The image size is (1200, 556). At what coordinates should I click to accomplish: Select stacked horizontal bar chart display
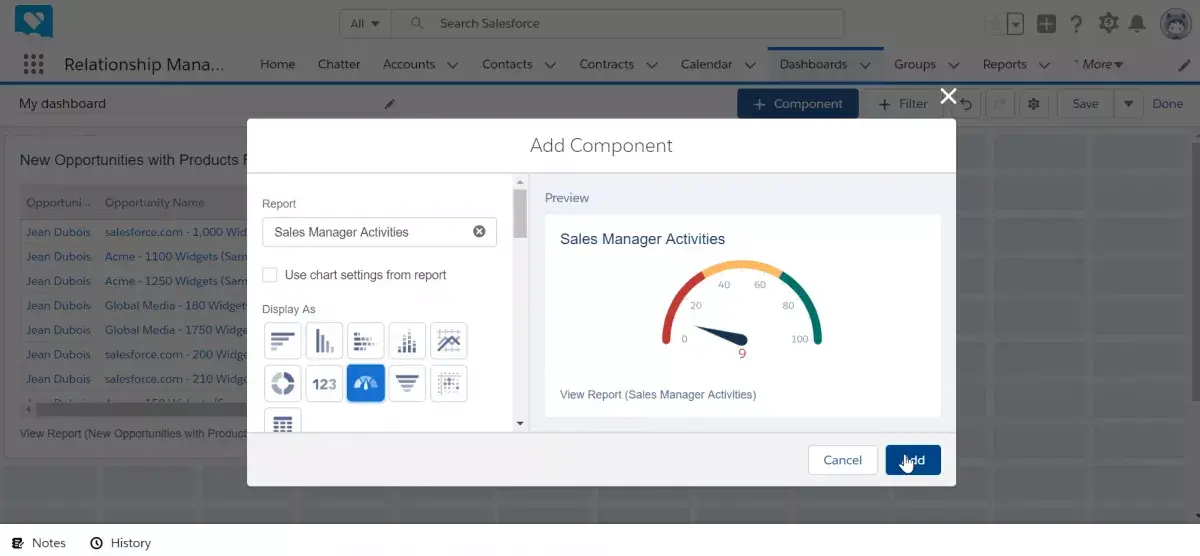click(365, 341)
